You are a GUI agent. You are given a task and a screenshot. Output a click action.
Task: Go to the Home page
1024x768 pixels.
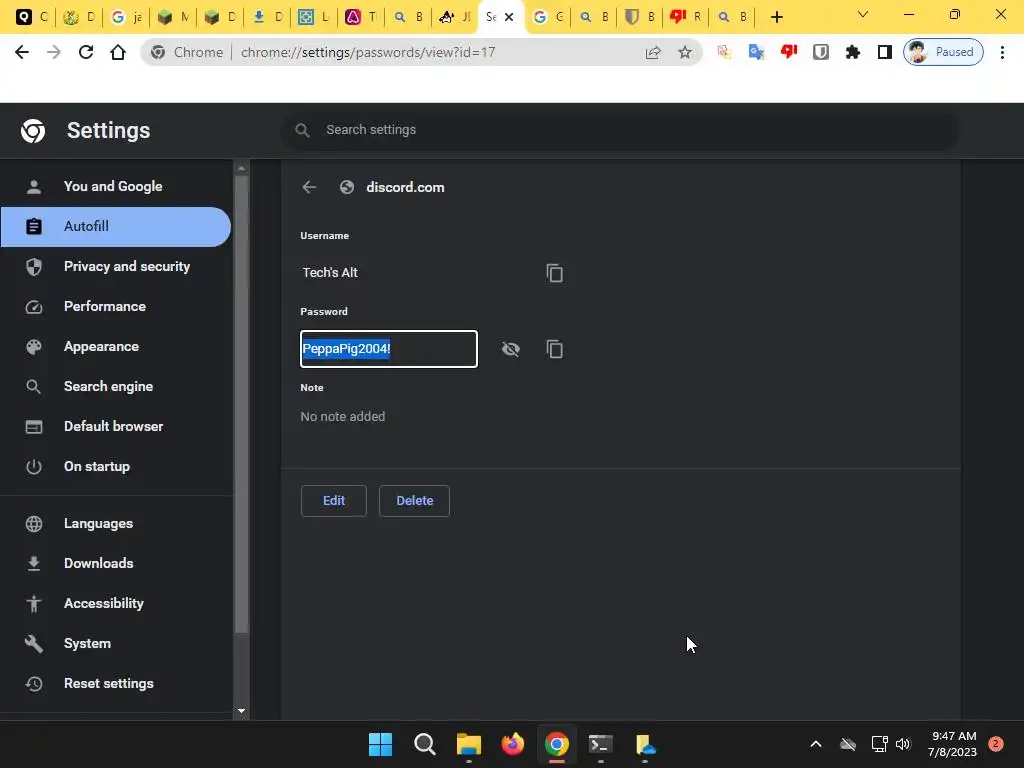tap(118, 52)
